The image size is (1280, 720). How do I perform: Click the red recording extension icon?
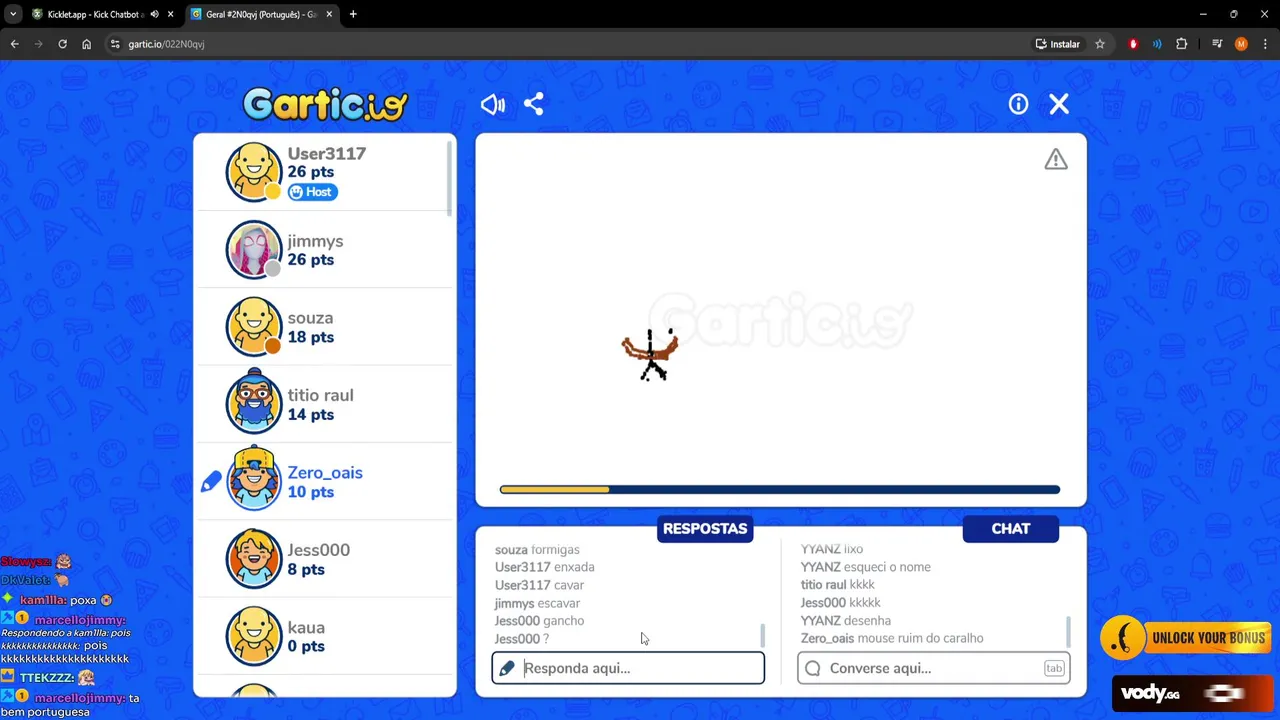tap(1133, 44)
